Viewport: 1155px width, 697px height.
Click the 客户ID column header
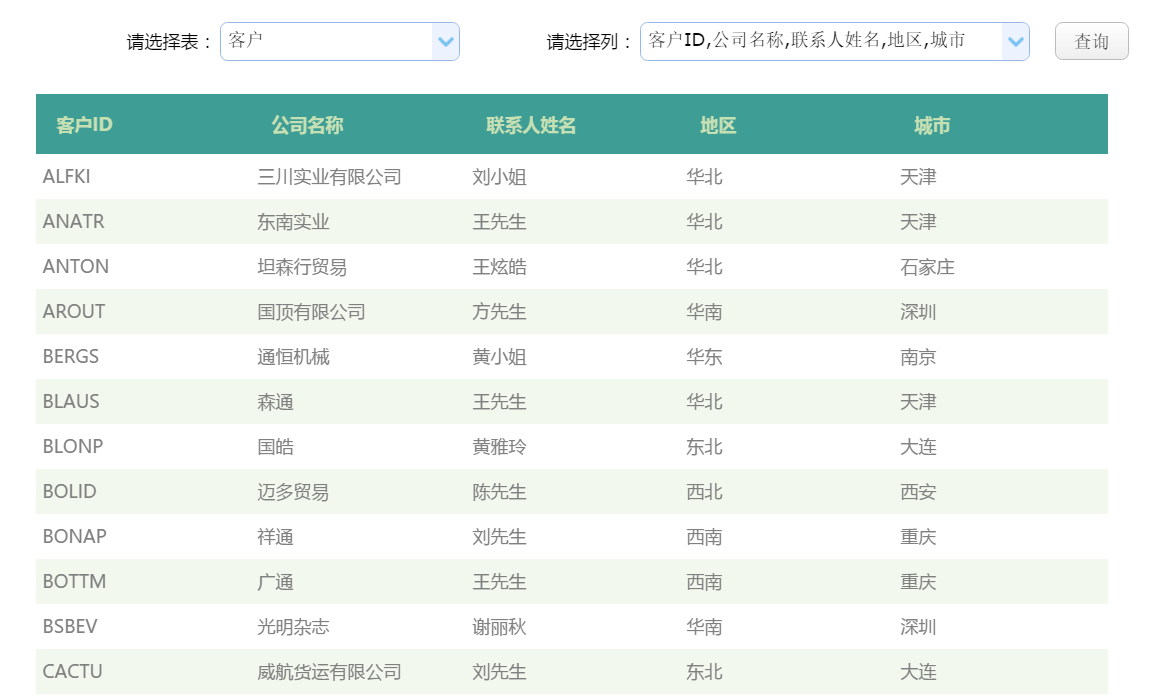click(x=84, y=124)
